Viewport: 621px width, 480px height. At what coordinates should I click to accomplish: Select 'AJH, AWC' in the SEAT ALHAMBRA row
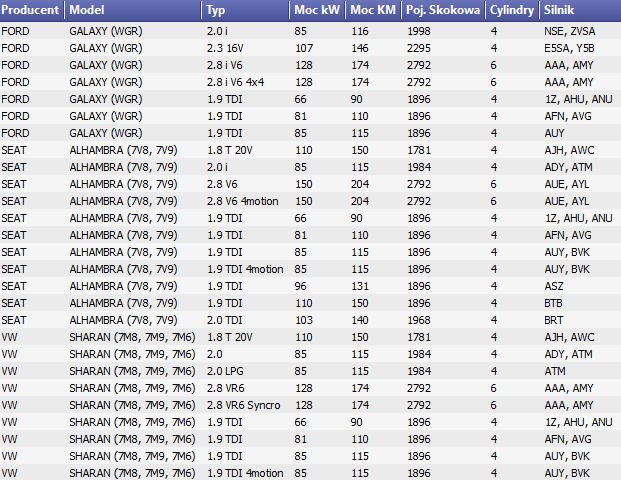569,150
